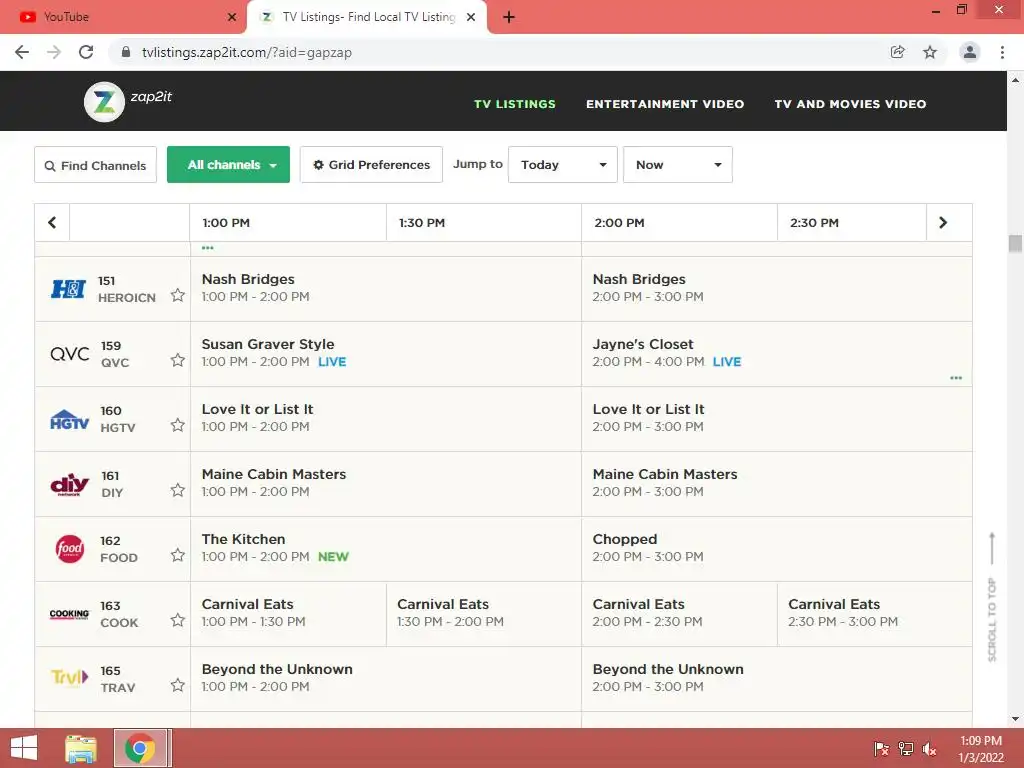
Task: Favorite the QVC channel star
Action: tap(178, 360)
